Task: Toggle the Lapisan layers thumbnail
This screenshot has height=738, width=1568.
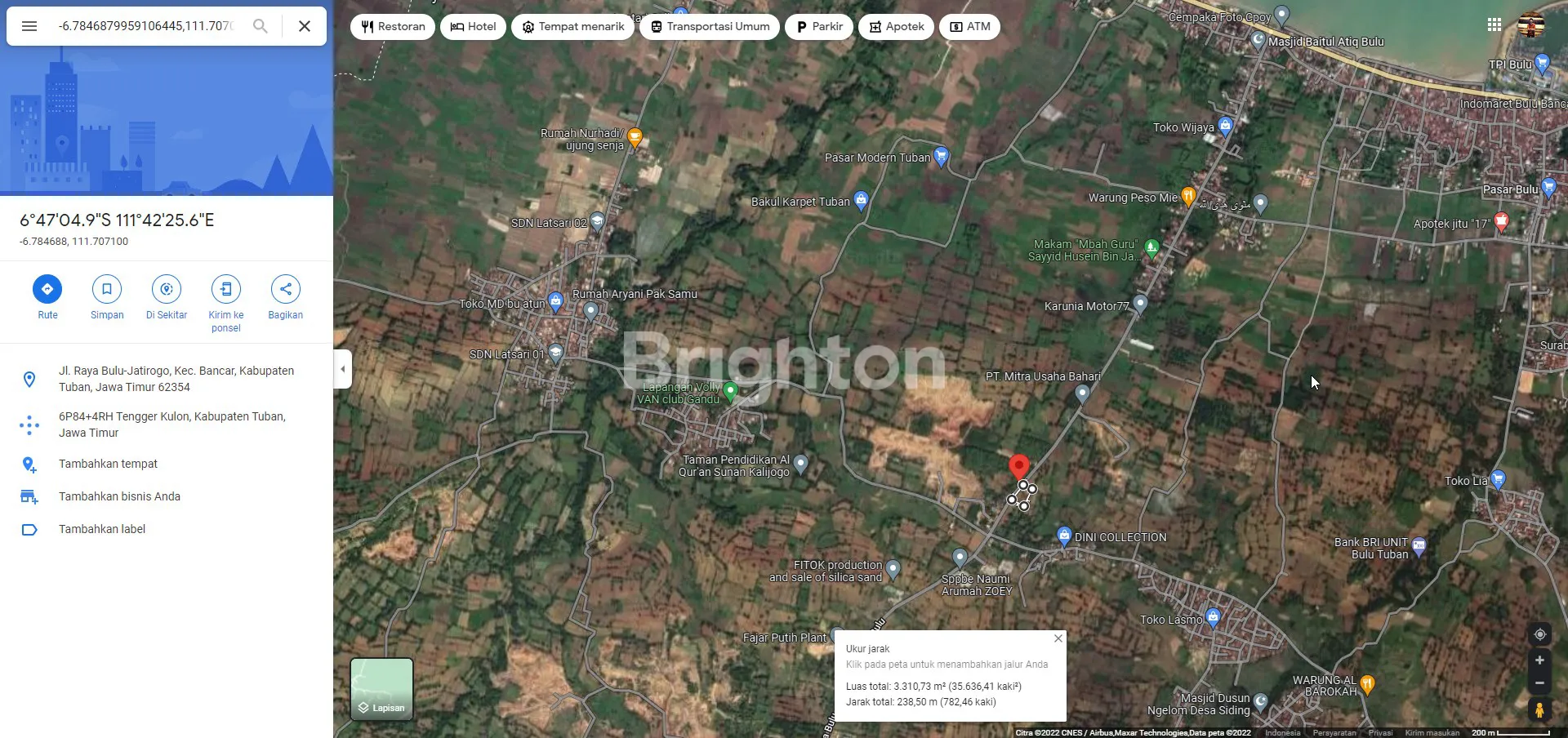Action: 381,689
